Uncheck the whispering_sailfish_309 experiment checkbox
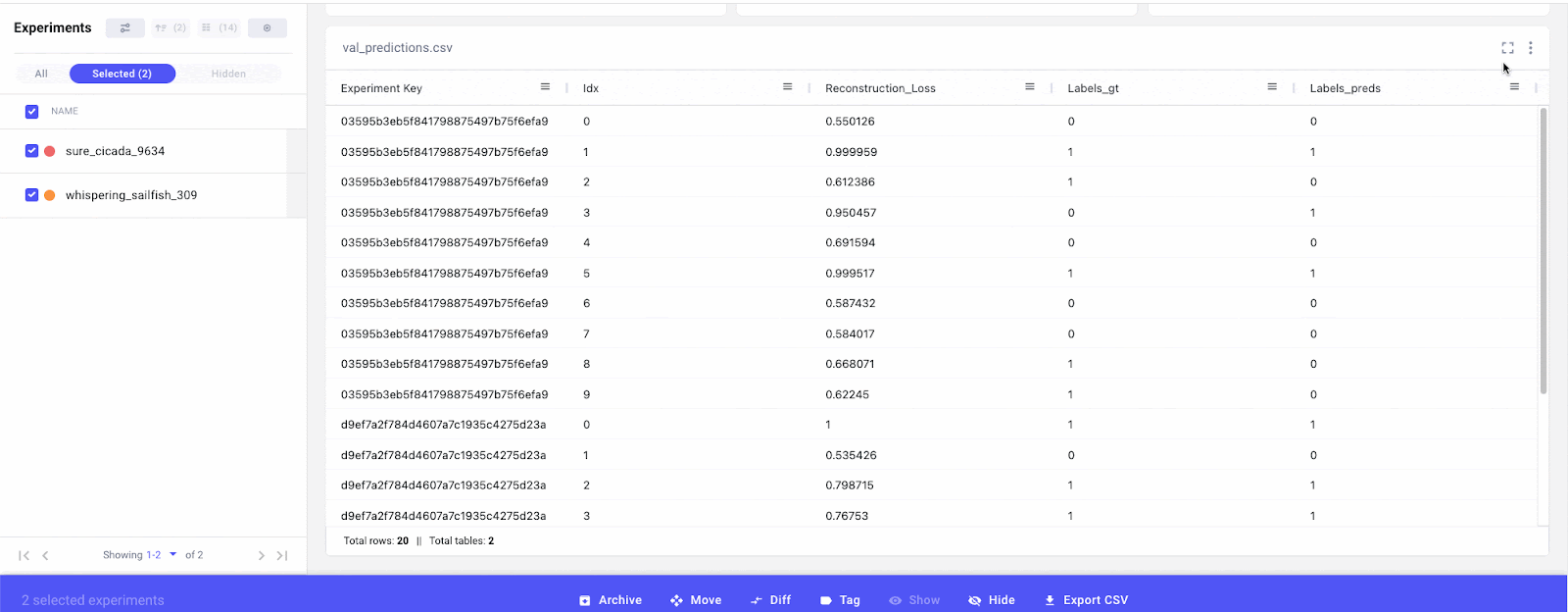1568x612 pixels. 31,195
